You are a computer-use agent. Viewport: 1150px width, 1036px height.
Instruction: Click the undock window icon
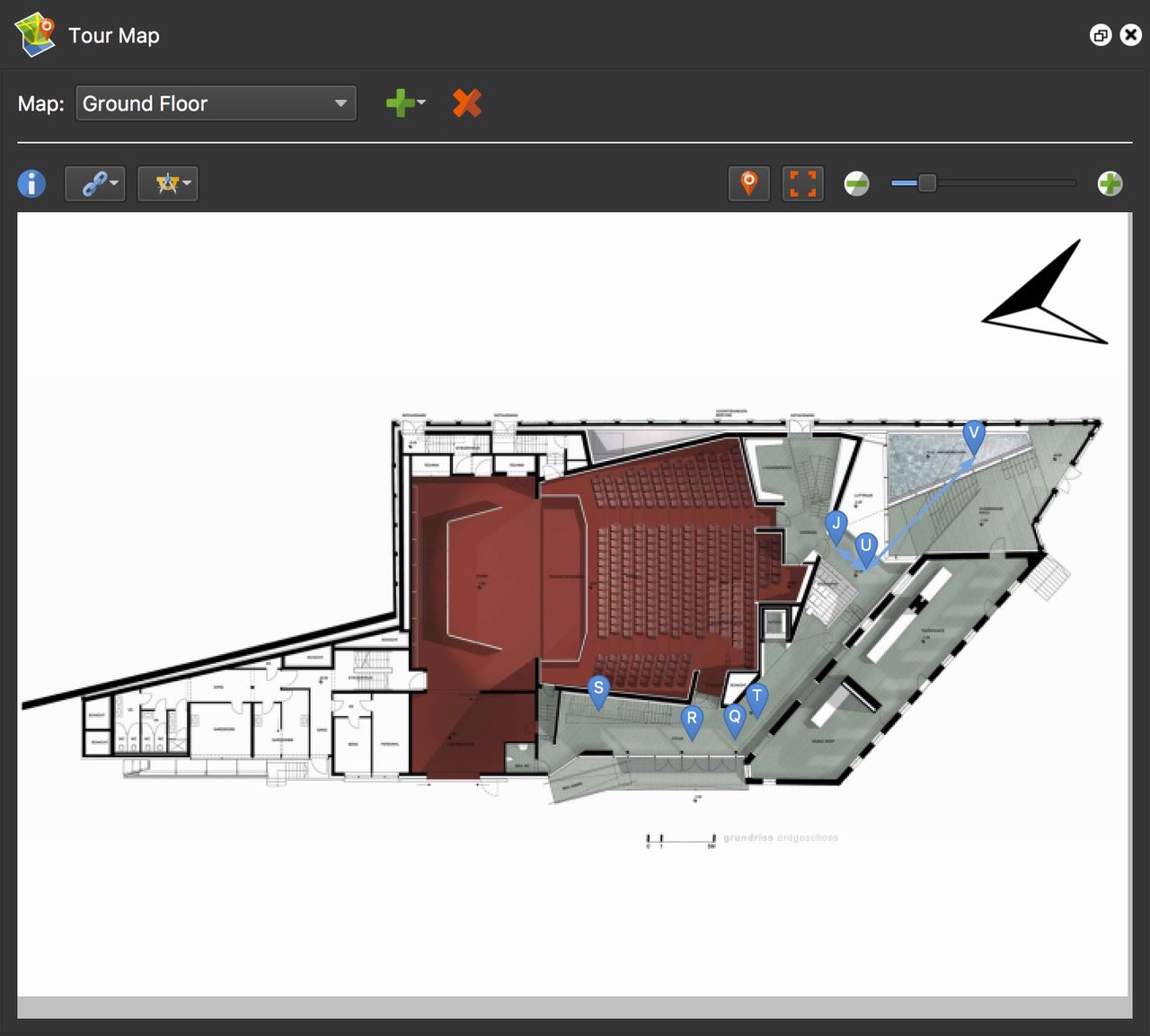tap(1100, 35)
